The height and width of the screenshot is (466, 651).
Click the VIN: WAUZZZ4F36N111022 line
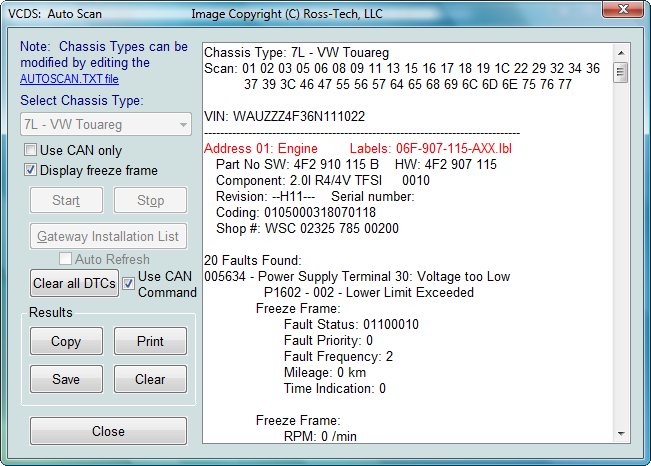coord(284,116)
